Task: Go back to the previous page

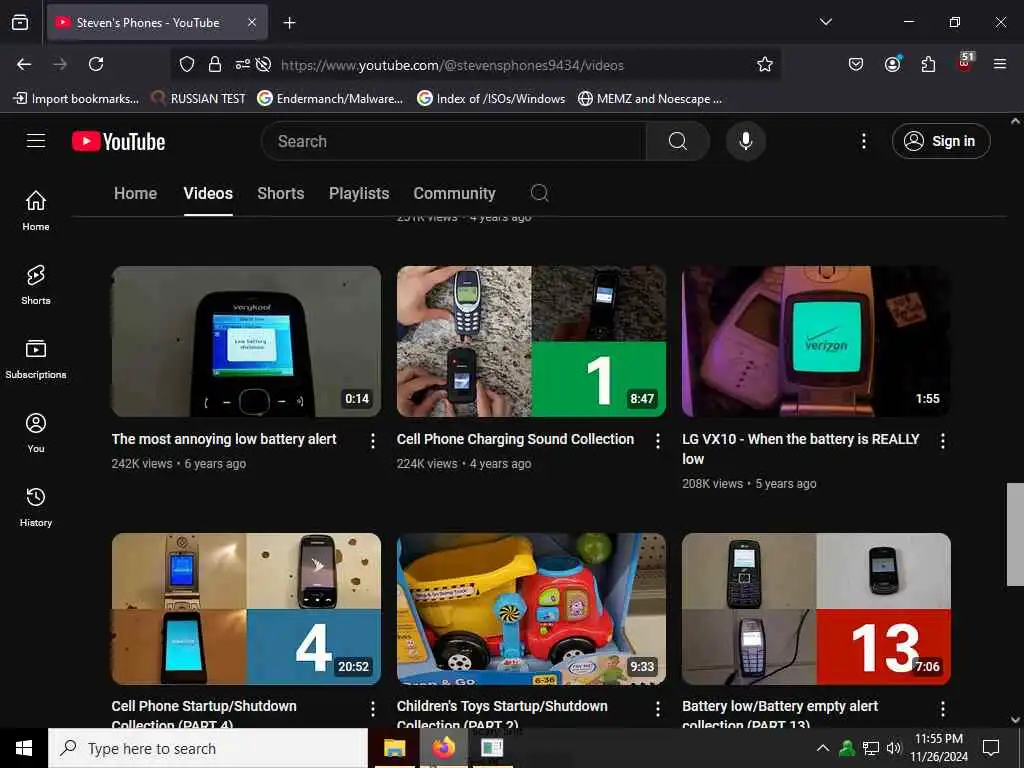Action: point(24,64)
